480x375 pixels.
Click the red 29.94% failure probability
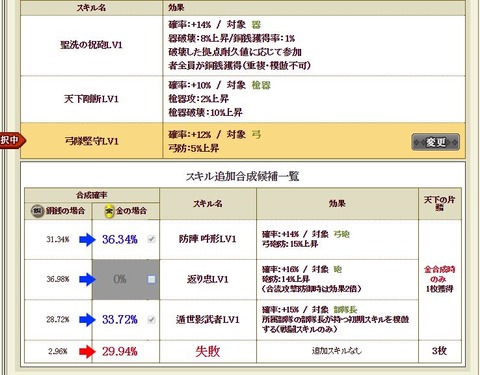tap(120, 351)
